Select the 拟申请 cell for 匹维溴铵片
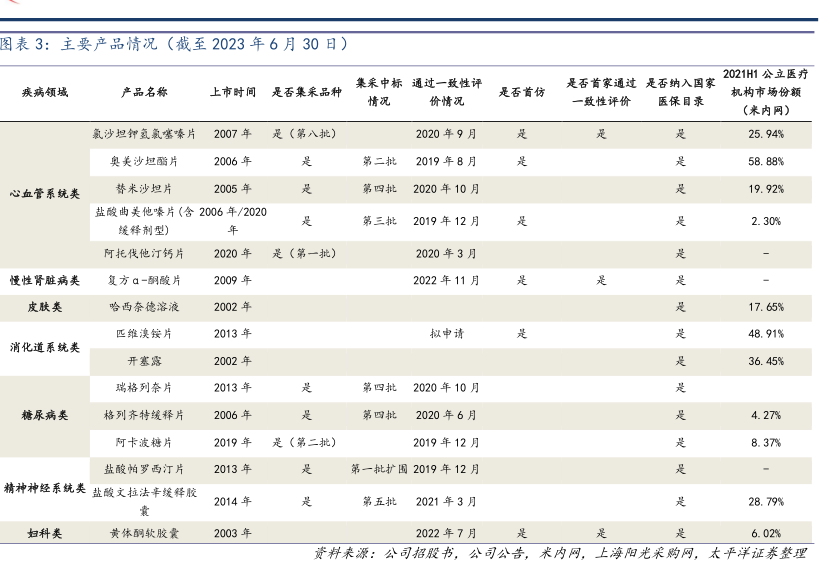This screenshot has height=570, width=828. point(445,334)
